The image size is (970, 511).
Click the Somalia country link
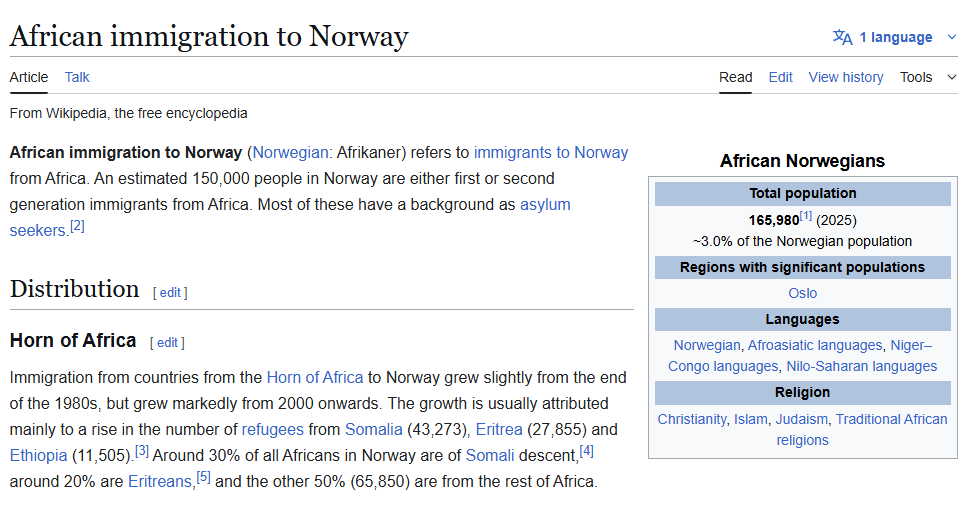click(x=373, y=429)
